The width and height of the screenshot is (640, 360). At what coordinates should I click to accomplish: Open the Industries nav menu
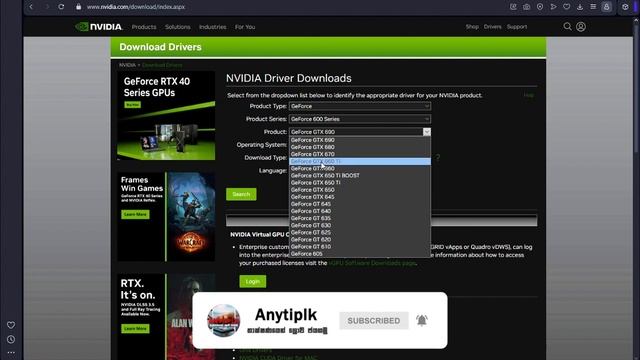[212, 27]
